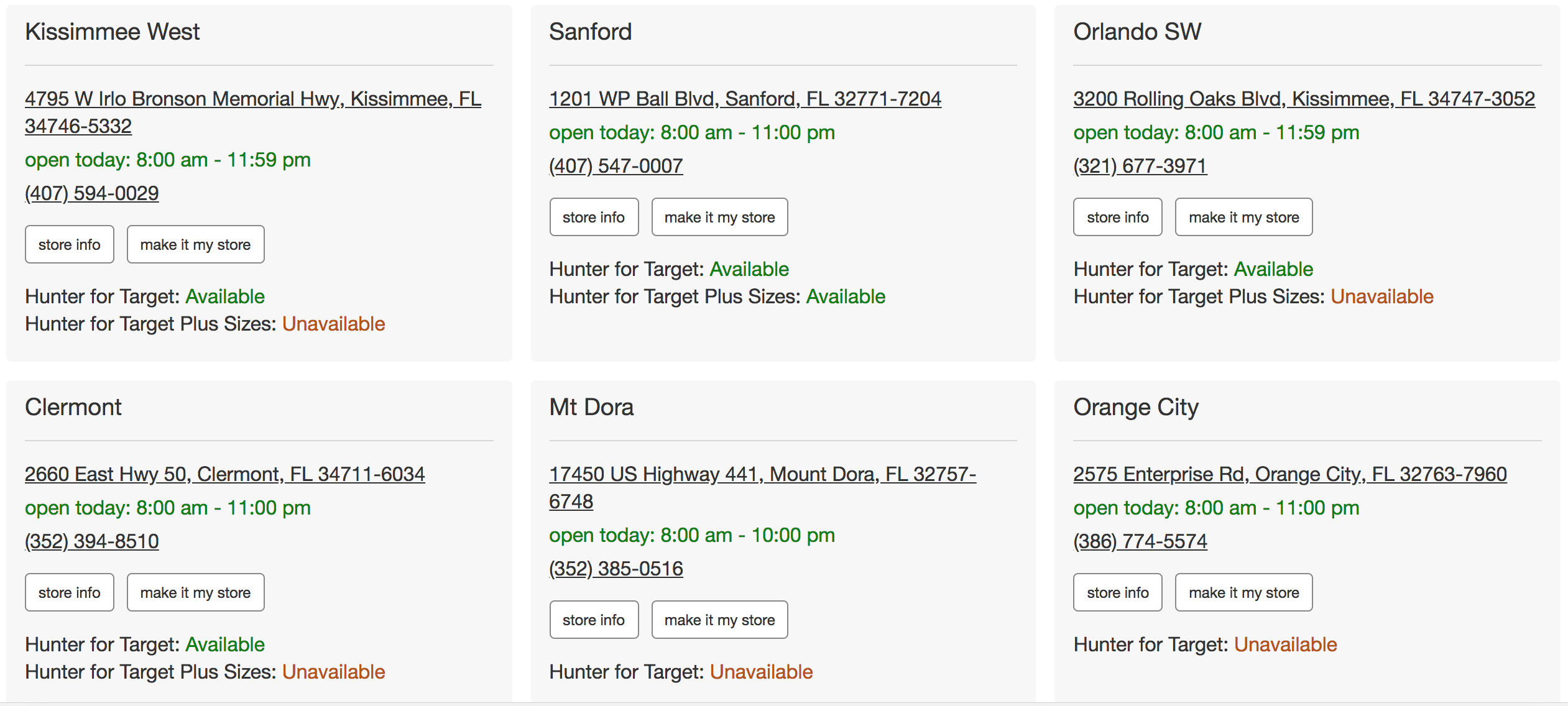The image size is (1568, 706).
Task: Make Sanford my store
Action: pos(720,217)
